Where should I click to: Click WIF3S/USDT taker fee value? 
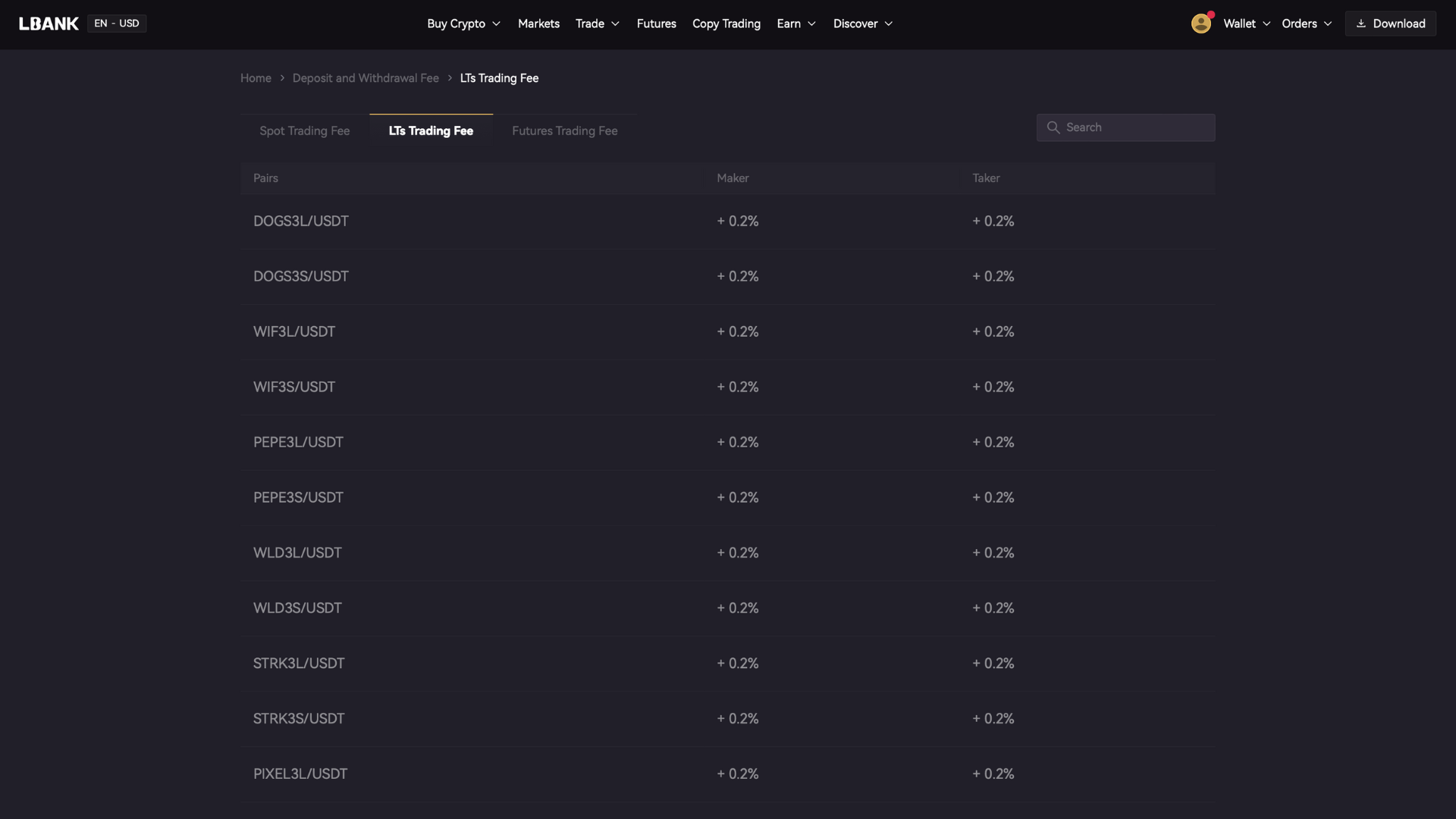[x=993, y=388]
